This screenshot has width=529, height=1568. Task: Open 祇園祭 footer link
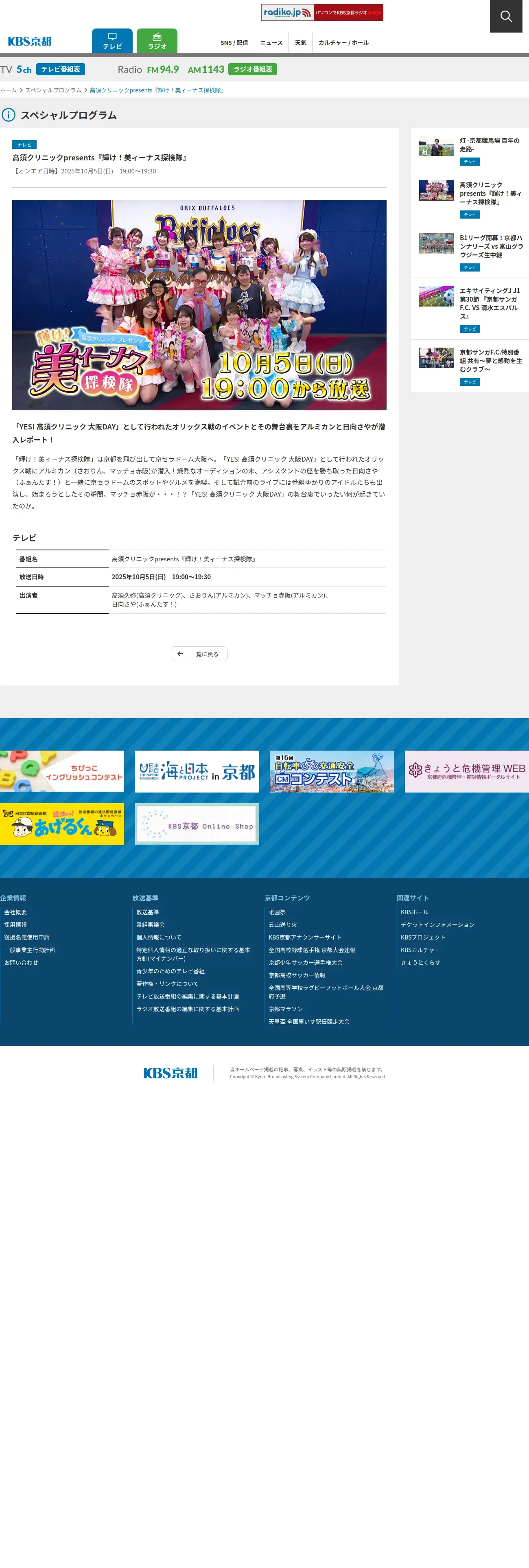click(x=277, y=913)
